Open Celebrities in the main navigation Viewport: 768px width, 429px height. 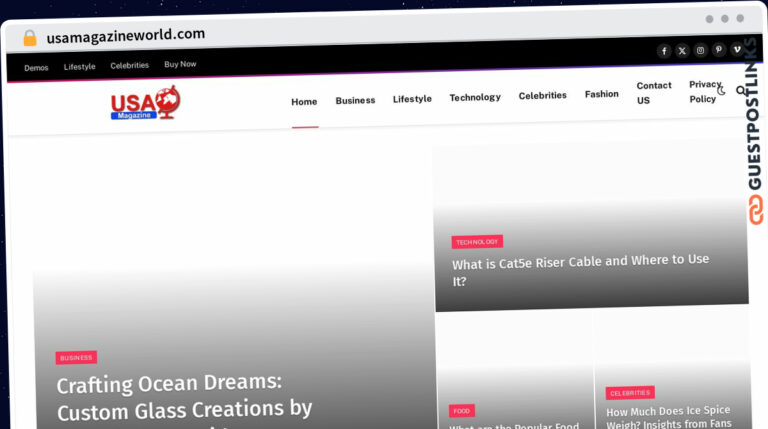543,95
